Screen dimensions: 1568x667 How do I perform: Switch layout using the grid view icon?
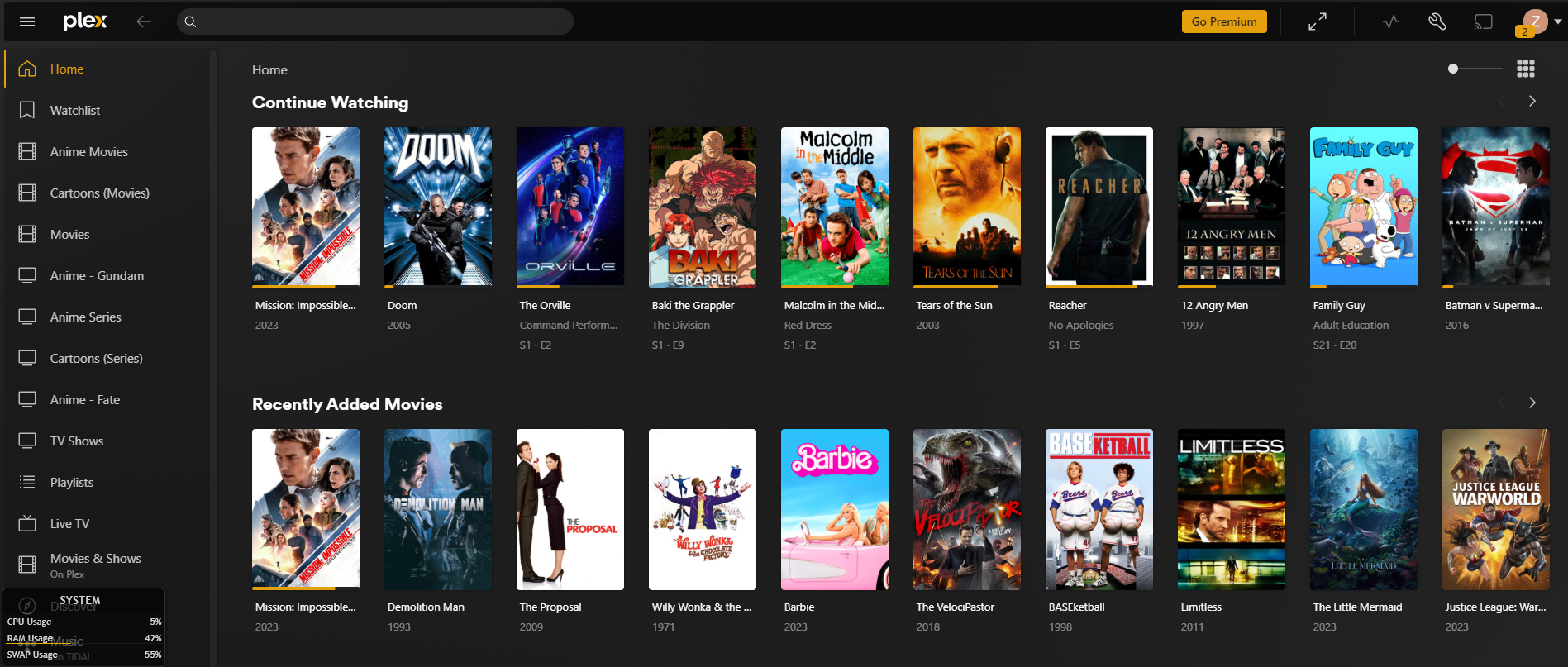click(x=1526, y=69)
